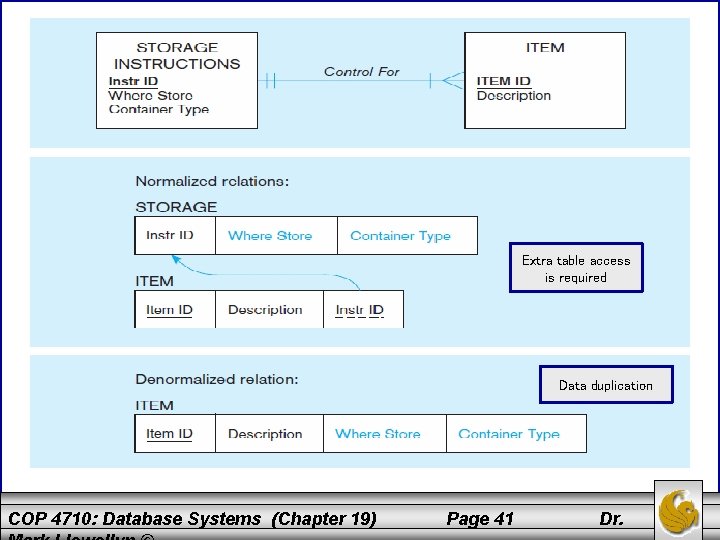Click the UCF Pegasus logo icon
720x540 pixels.
click(x=678, y=512)
